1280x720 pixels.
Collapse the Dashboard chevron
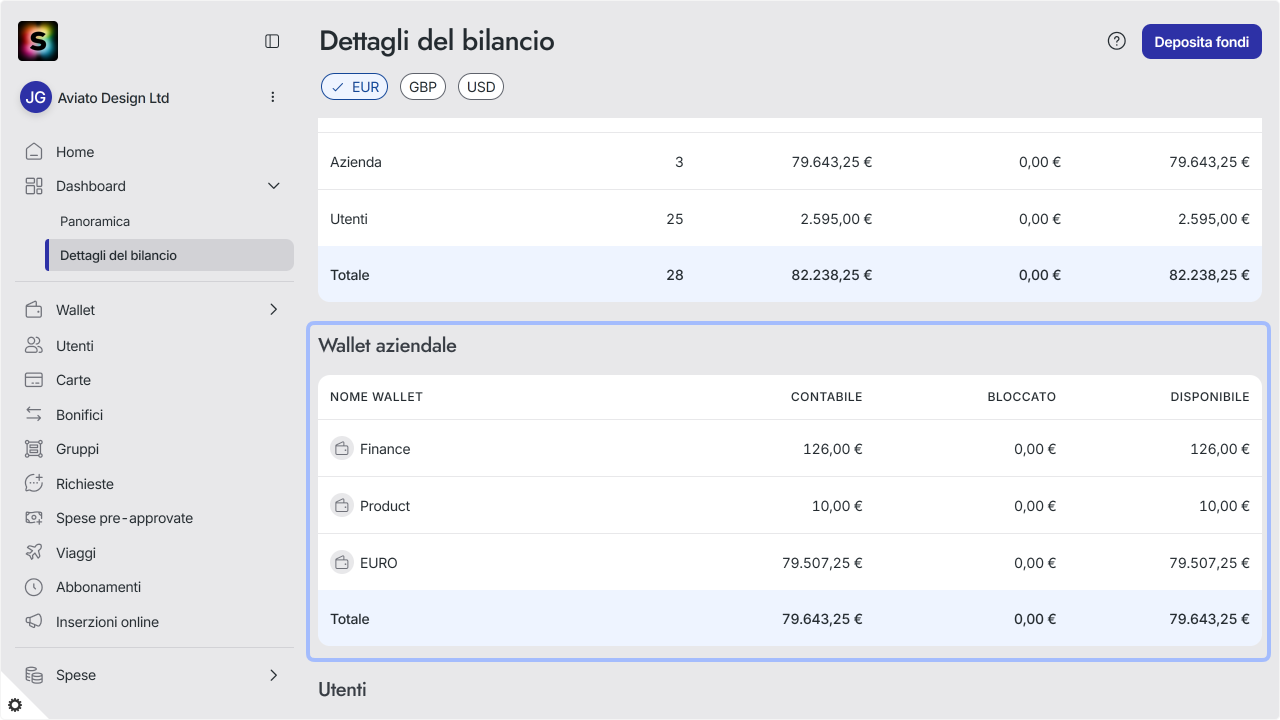(x=274, y=186)
